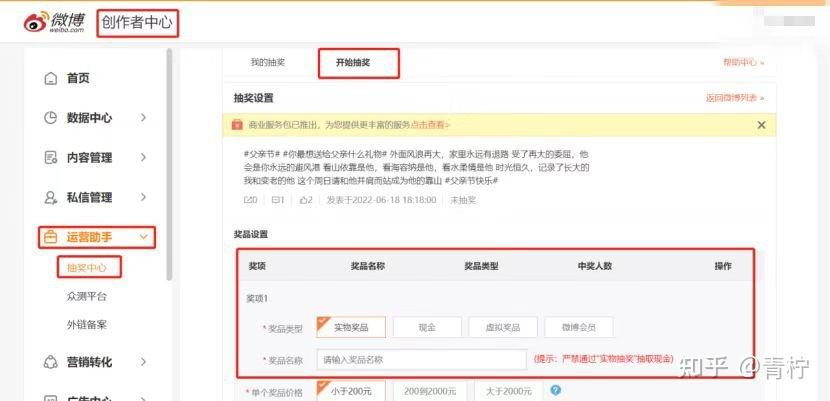Click the 首页 home icon
The image size is (830, 401).
[50, 78]
